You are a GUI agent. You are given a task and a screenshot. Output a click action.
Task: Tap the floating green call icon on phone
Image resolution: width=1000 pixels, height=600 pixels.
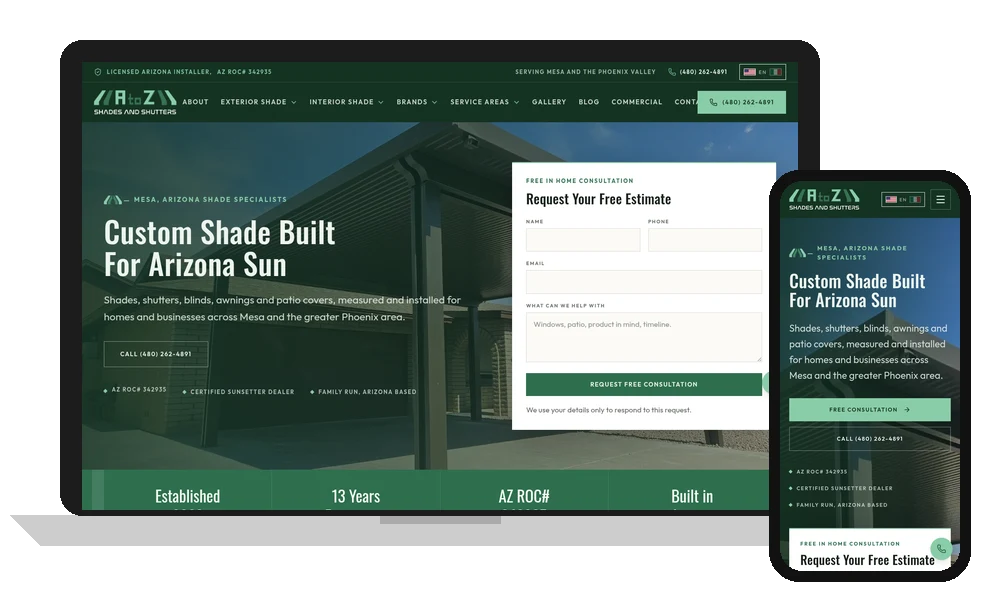(941, 548)
